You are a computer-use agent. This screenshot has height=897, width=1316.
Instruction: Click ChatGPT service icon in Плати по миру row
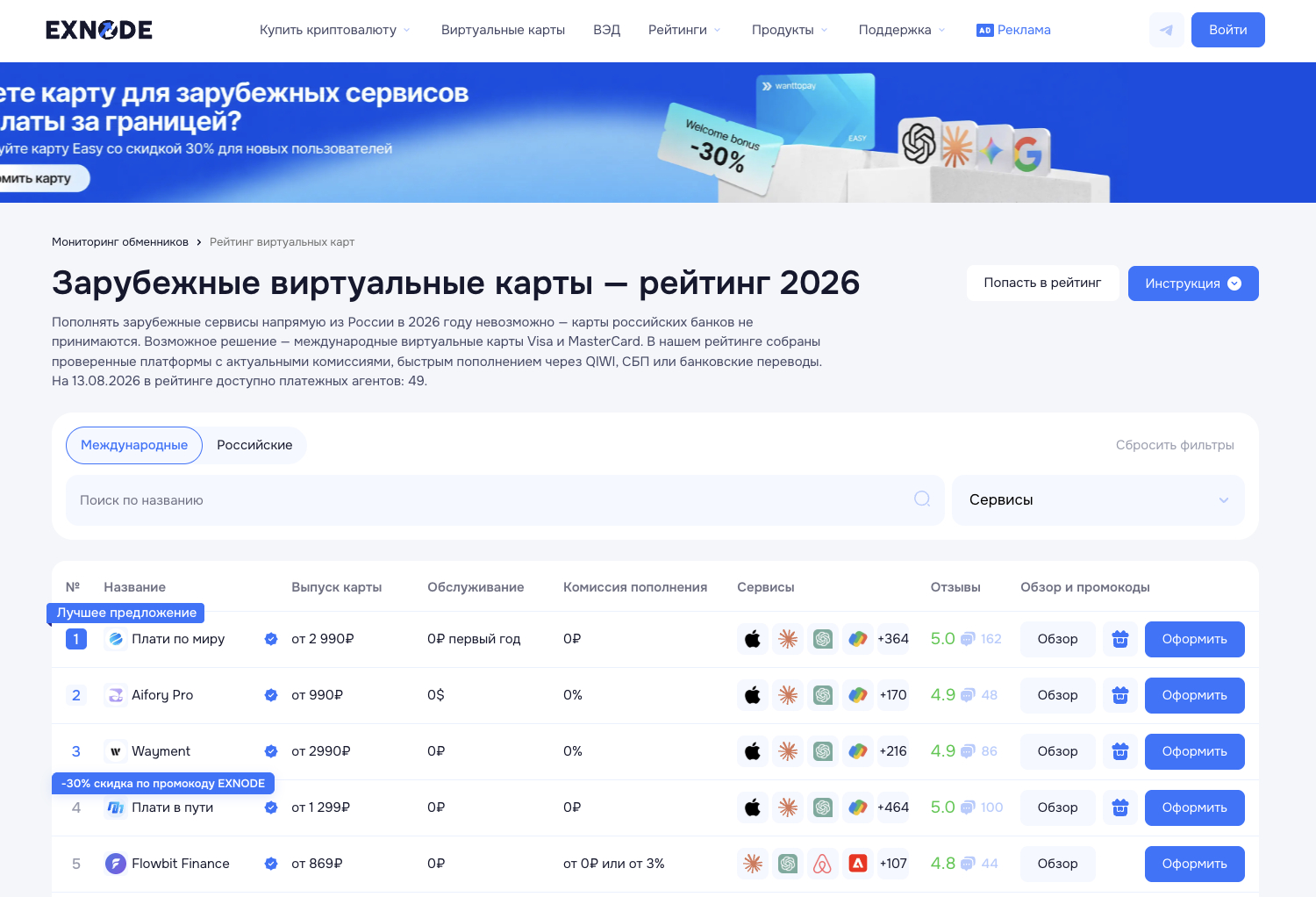click(x=823, y=639)
